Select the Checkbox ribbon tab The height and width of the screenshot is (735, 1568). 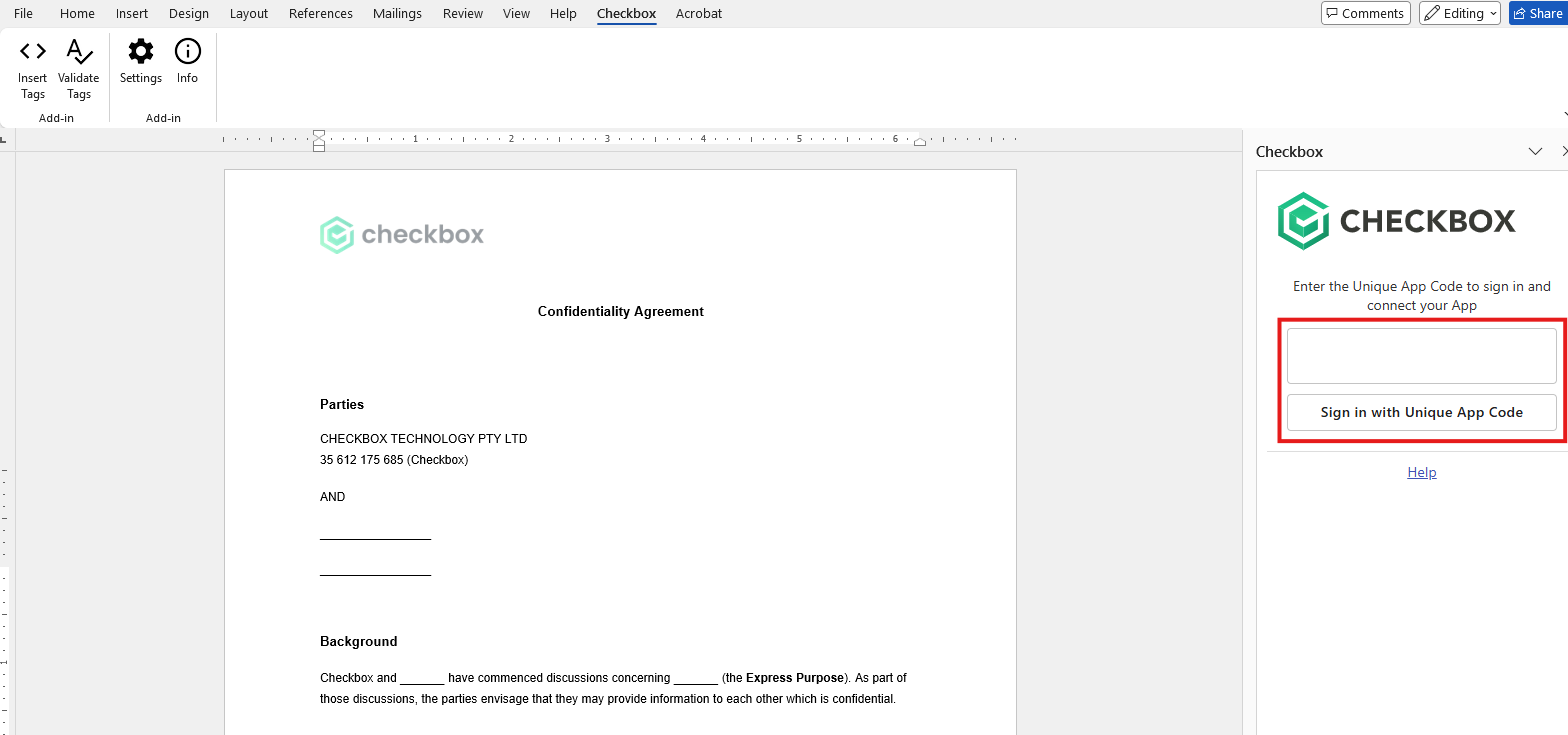[626, 13]
